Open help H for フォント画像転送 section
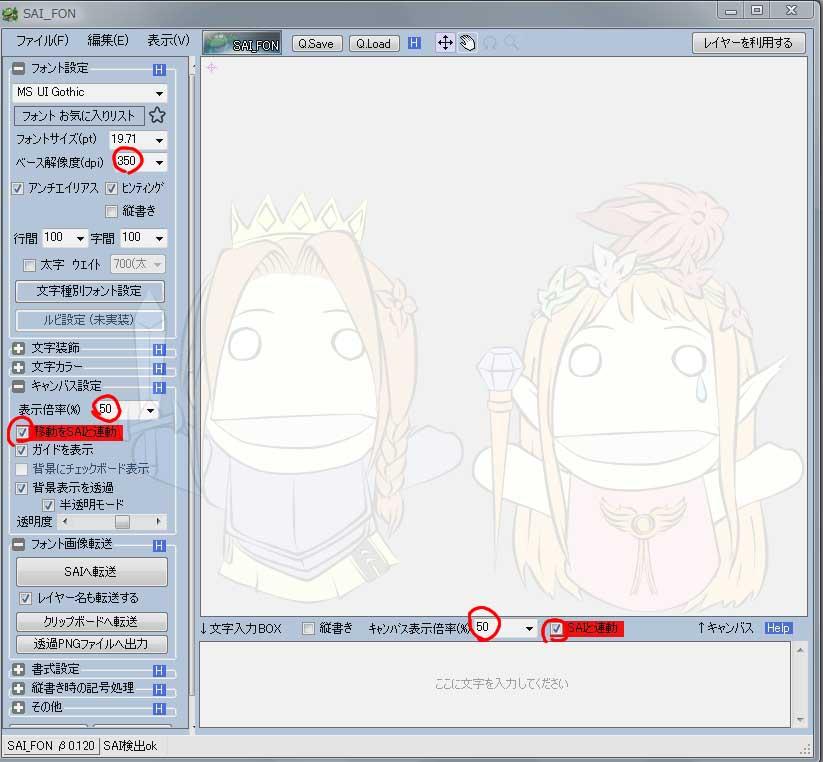Viewport: 823px width, 762px height. (160, 546)
